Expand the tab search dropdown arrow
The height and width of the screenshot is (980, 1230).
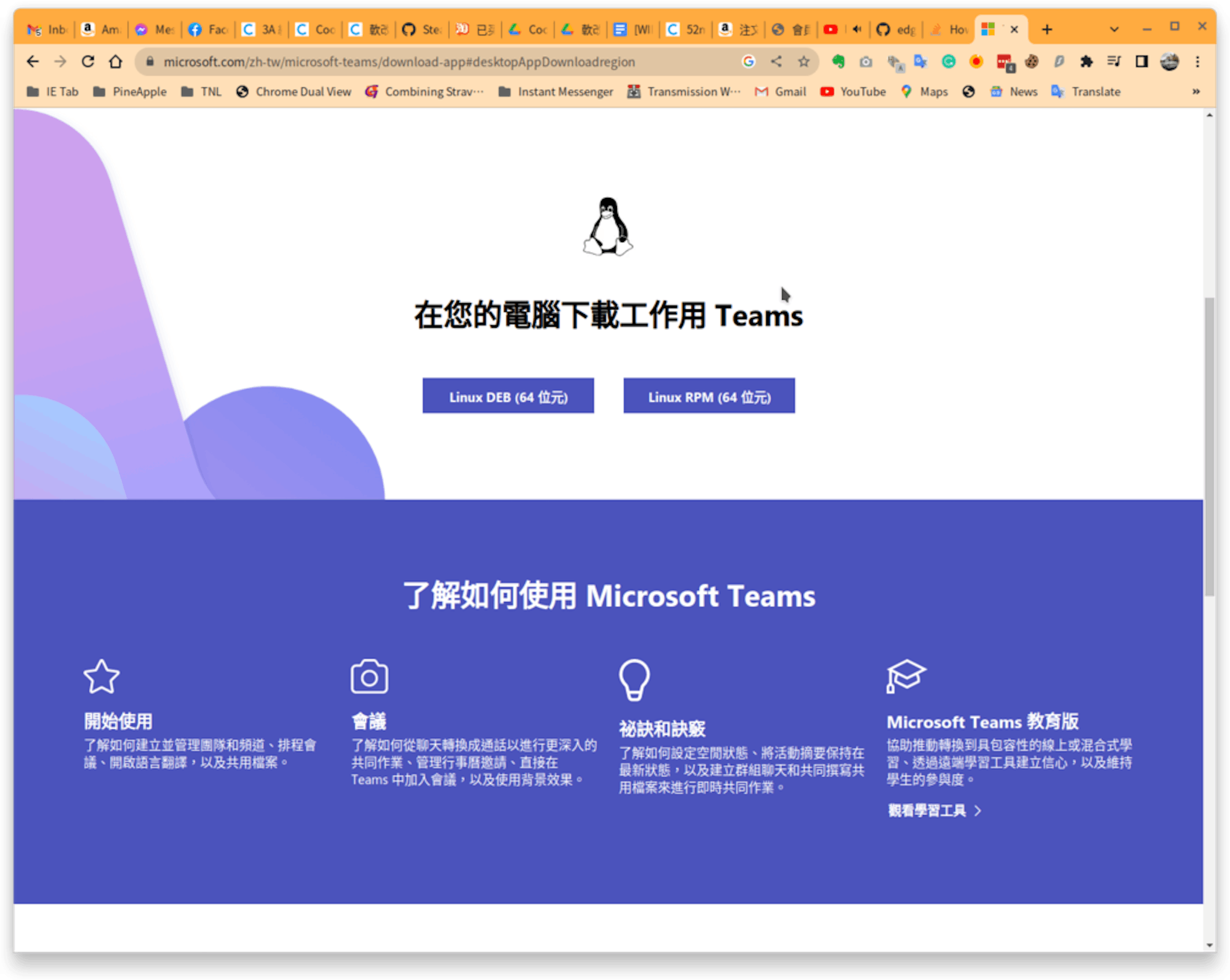coord(1114,30)
